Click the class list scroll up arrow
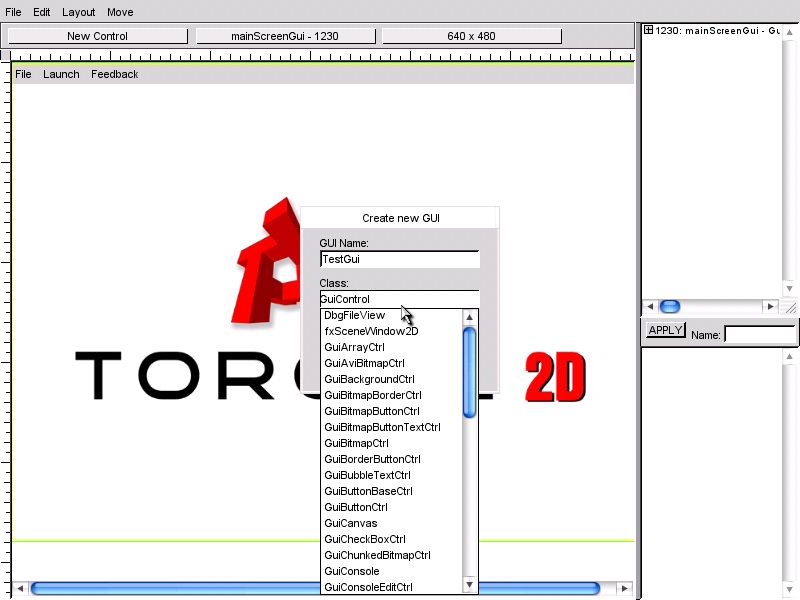 click(x=469, y=317)
